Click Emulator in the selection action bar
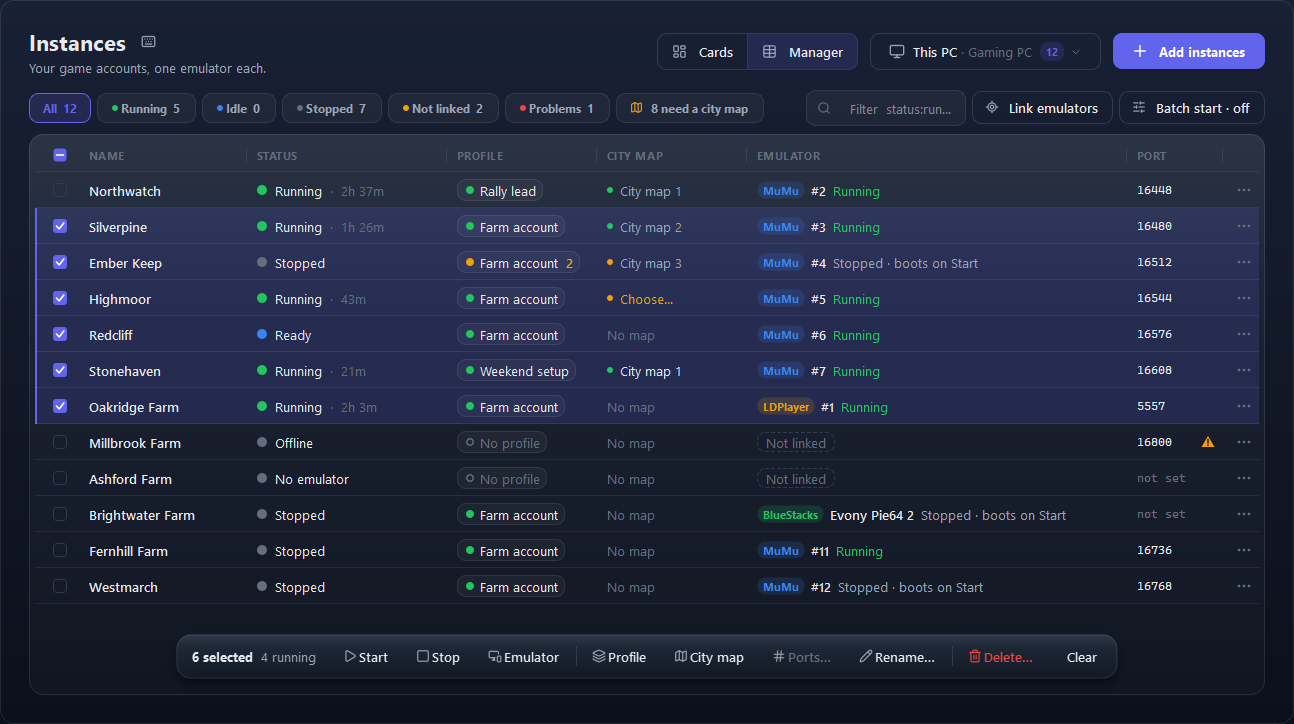Image resolution: width=1294 pixels, height=724 pixels. pos(523,657)
